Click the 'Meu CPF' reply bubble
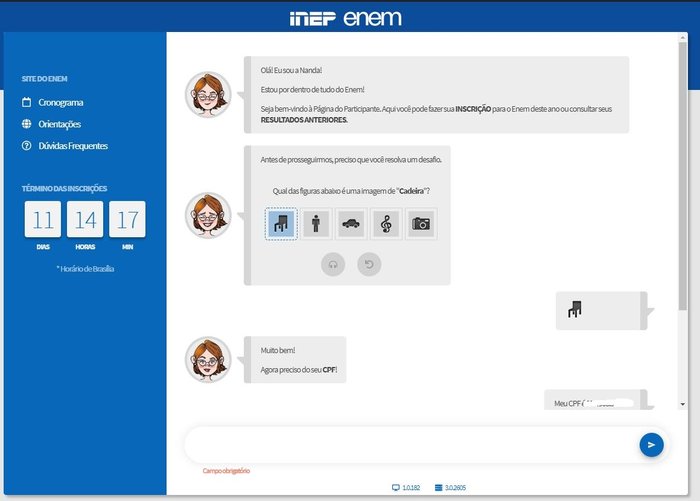Viewport: 700px width, 501px height. pyautogui.click(x=596, y=400)
